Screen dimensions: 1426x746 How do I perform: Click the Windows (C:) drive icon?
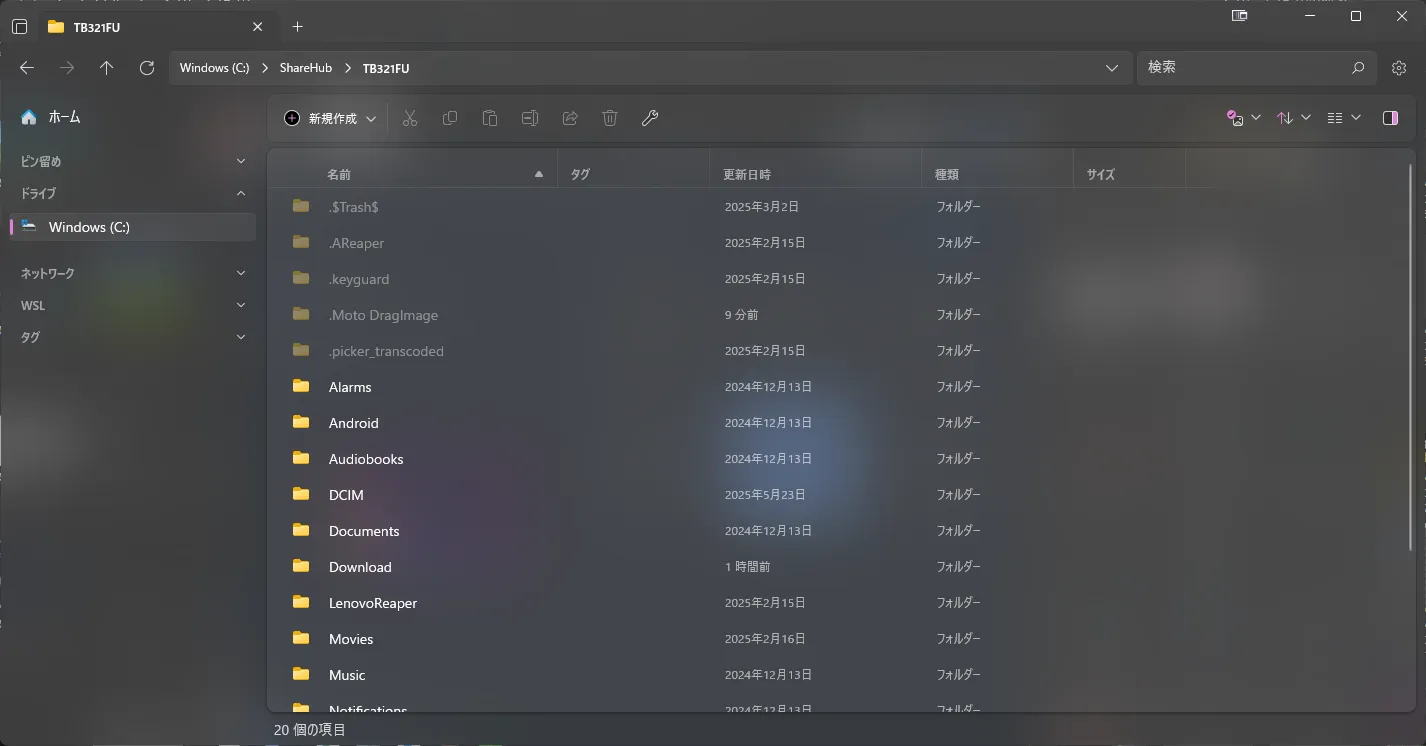(29, 227)
